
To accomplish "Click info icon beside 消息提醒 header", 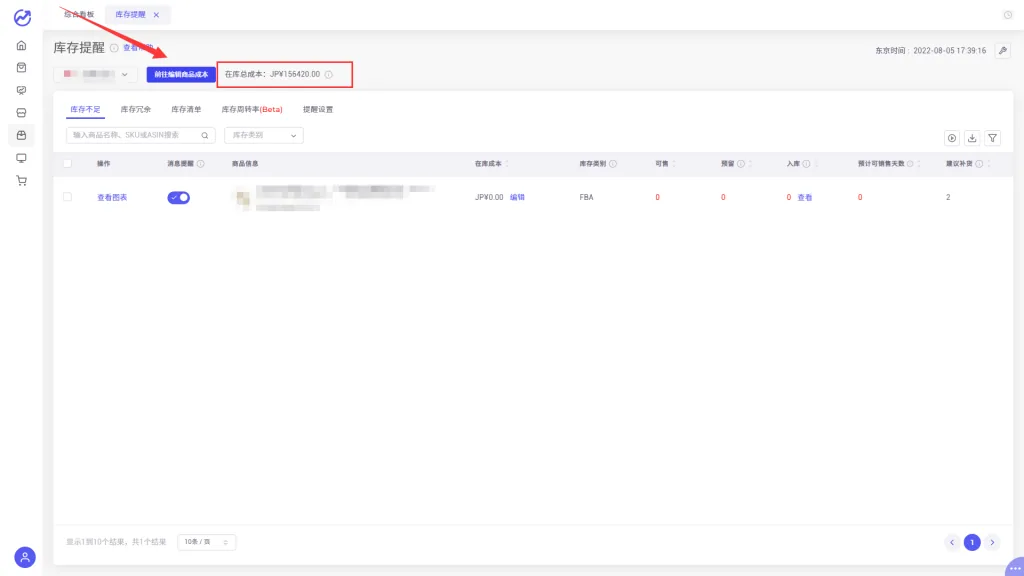I will pos(200,164).
